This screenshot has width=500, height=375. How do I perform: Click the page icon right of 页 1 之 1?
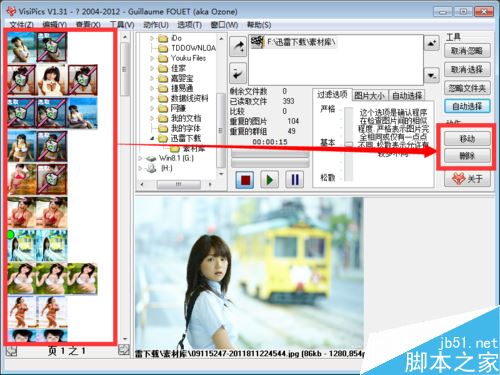pos(124,350)
